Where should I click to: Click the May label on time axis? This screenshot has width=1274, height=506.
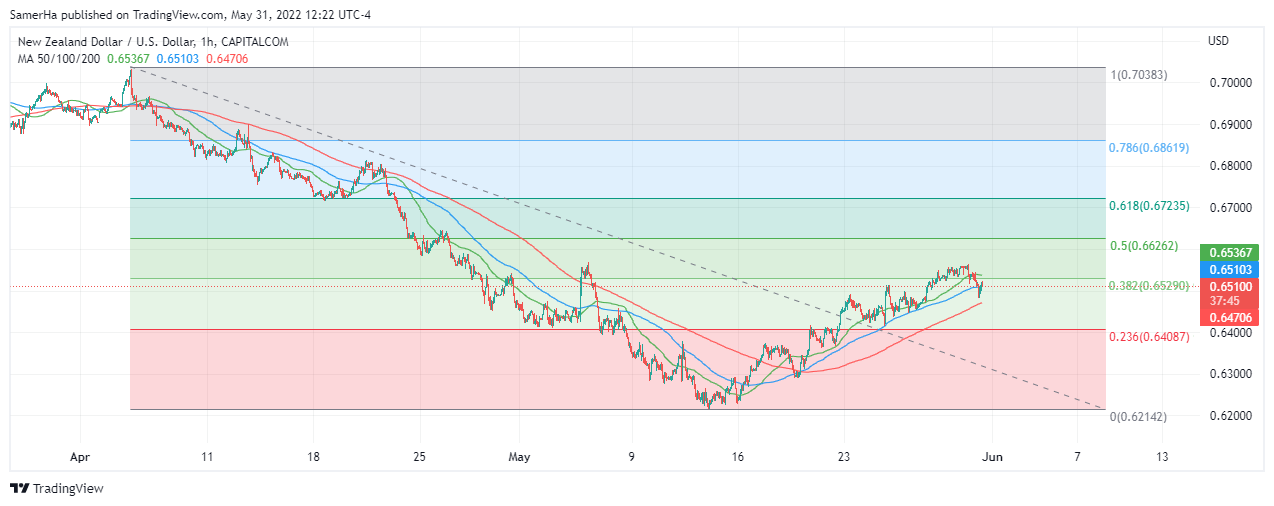pos(518,456)
